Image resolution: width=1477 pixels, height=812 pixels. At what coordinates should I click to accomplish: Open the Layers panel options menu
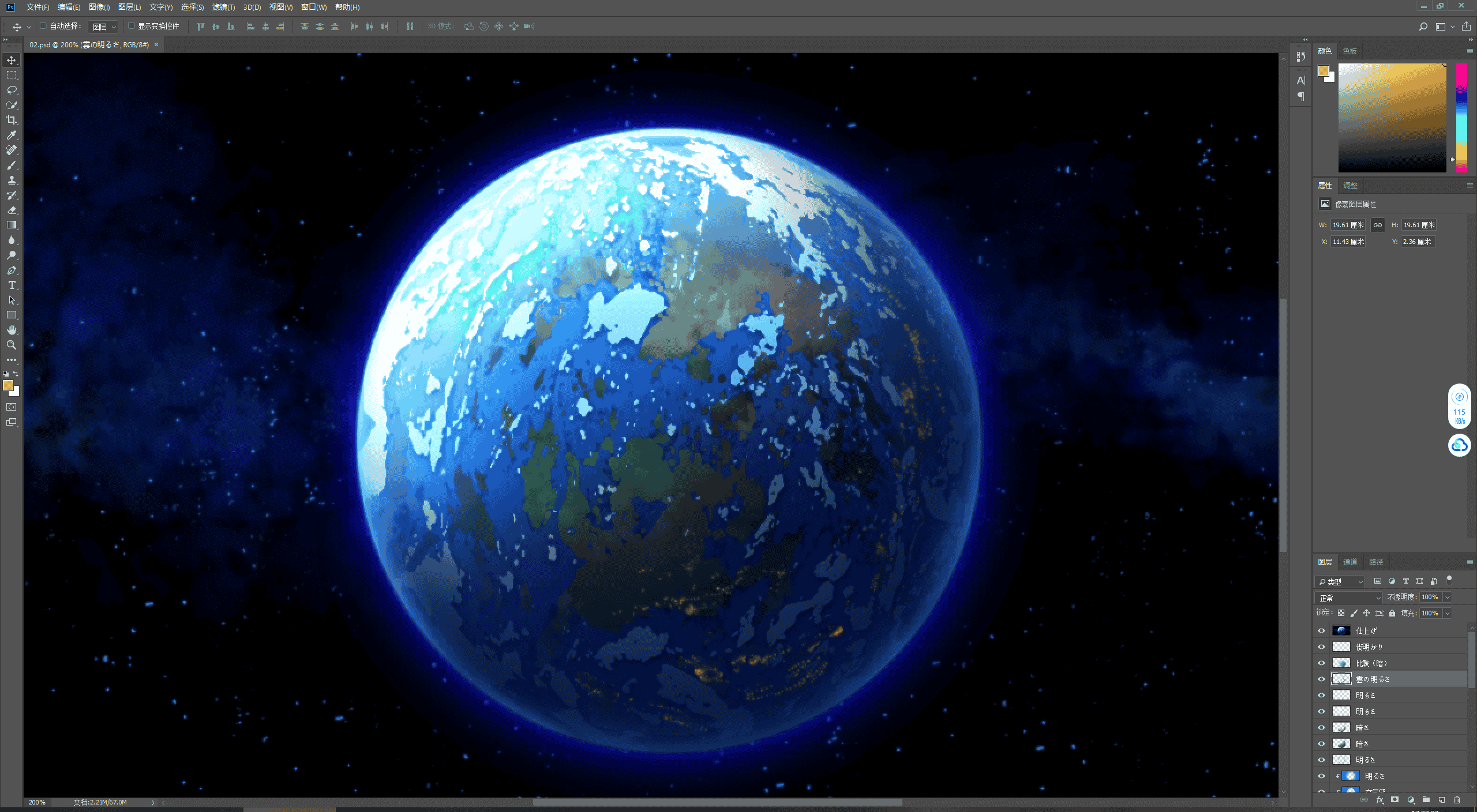click(1469, 562)
